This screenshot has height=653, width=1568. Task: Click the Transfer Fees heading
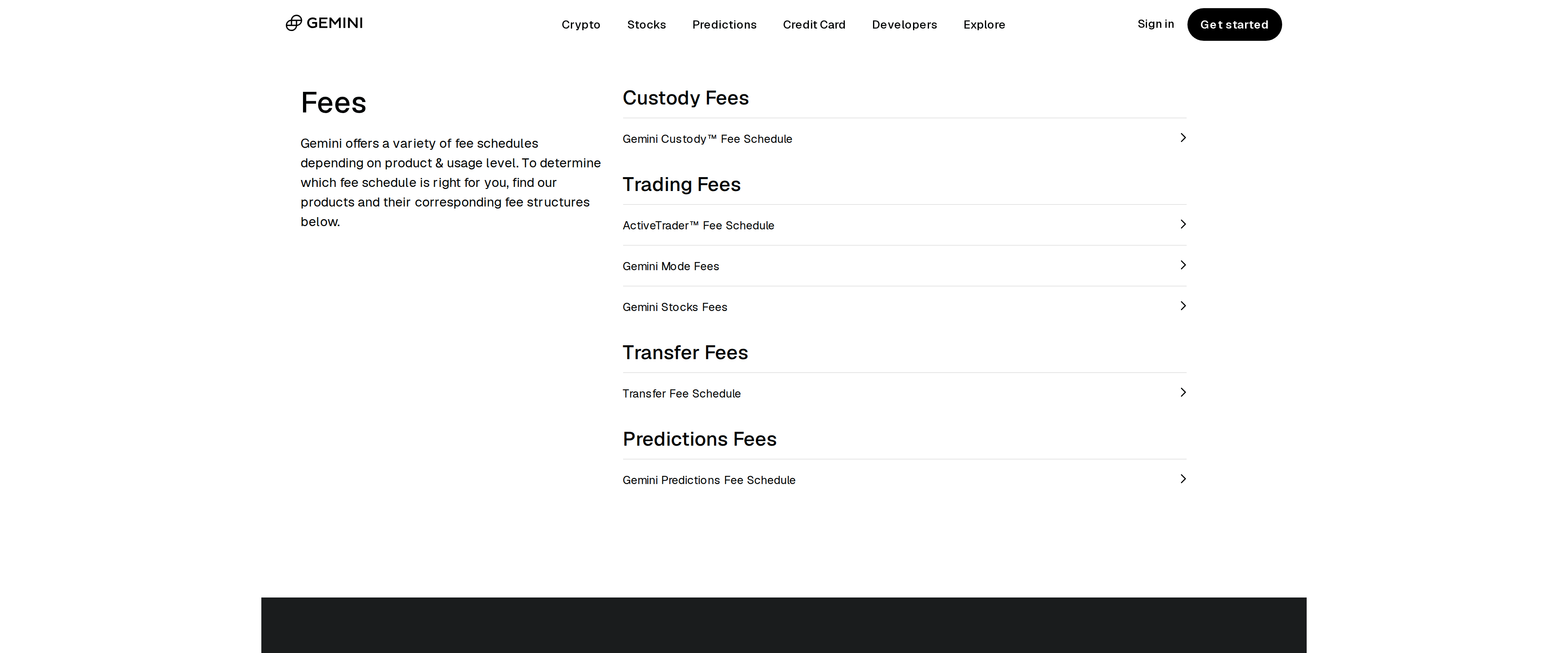(685, 352)
